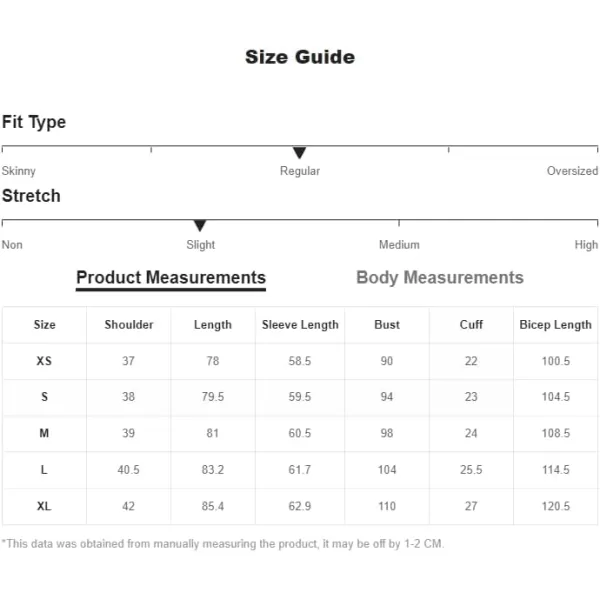Image resolution: width=600 pixels, height=600 pixels.
Task: Switch to the Product Measurements tab
Action: 171,278
